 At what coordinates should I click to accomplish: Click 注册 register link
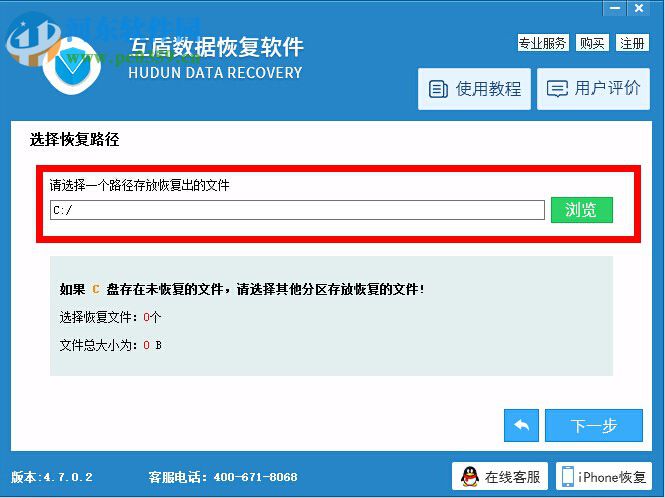tap(632, 43)
